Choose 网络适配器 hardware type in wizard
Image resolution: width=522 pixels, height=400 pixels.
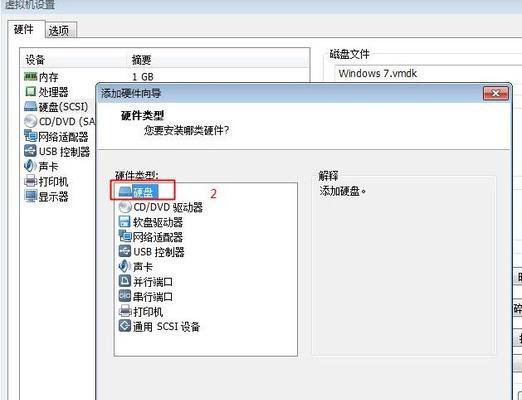click(151, 237)
